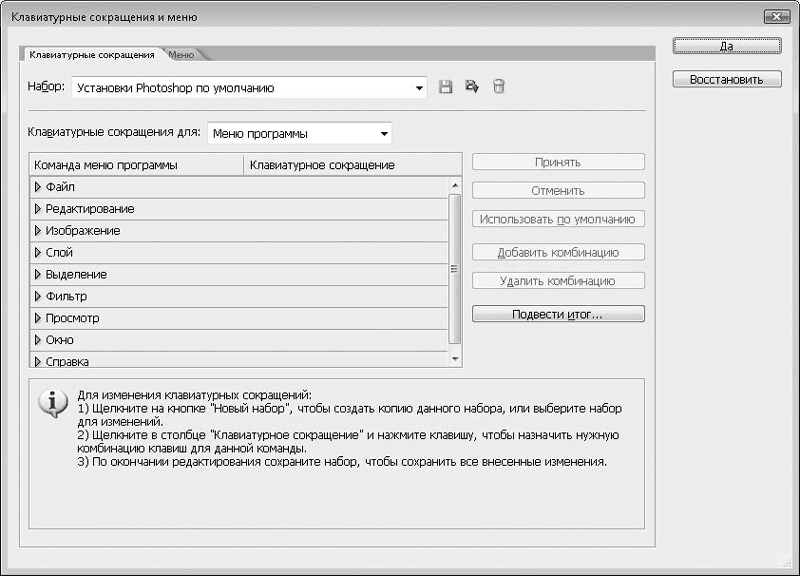This screenshot has height=576, width=800.
Task: Click the Восстановить button
Action: click(727, 79)
